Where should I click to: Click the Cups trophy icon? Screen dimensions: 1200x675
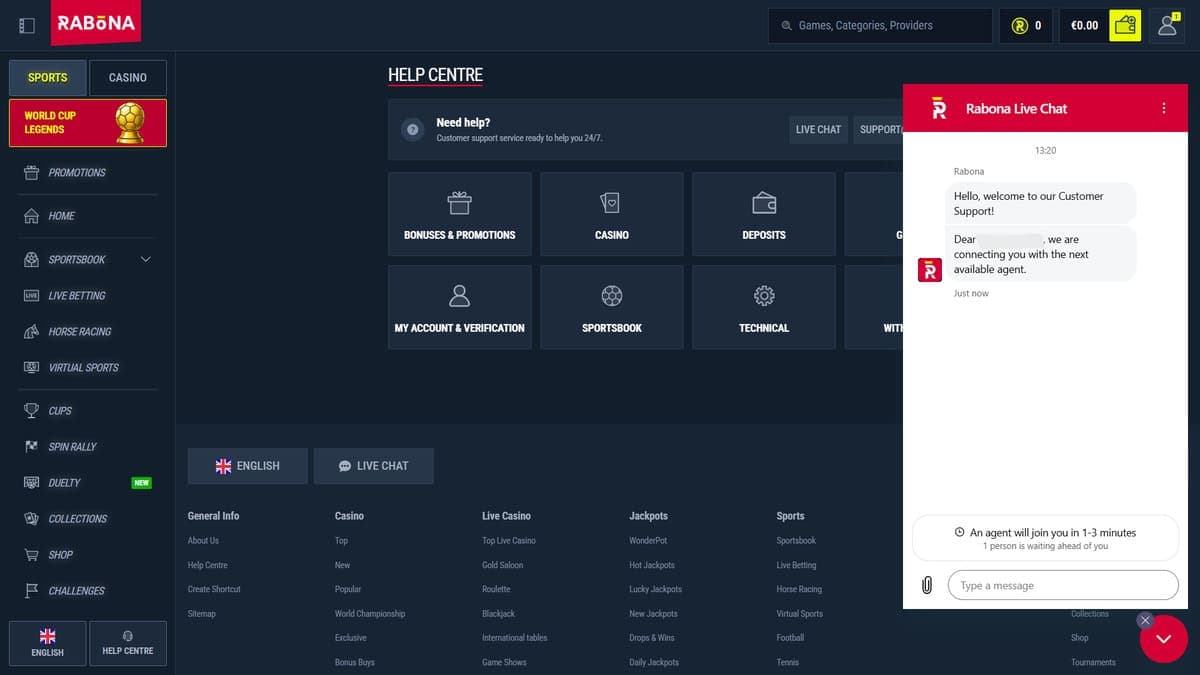click(x=31, y=411)
